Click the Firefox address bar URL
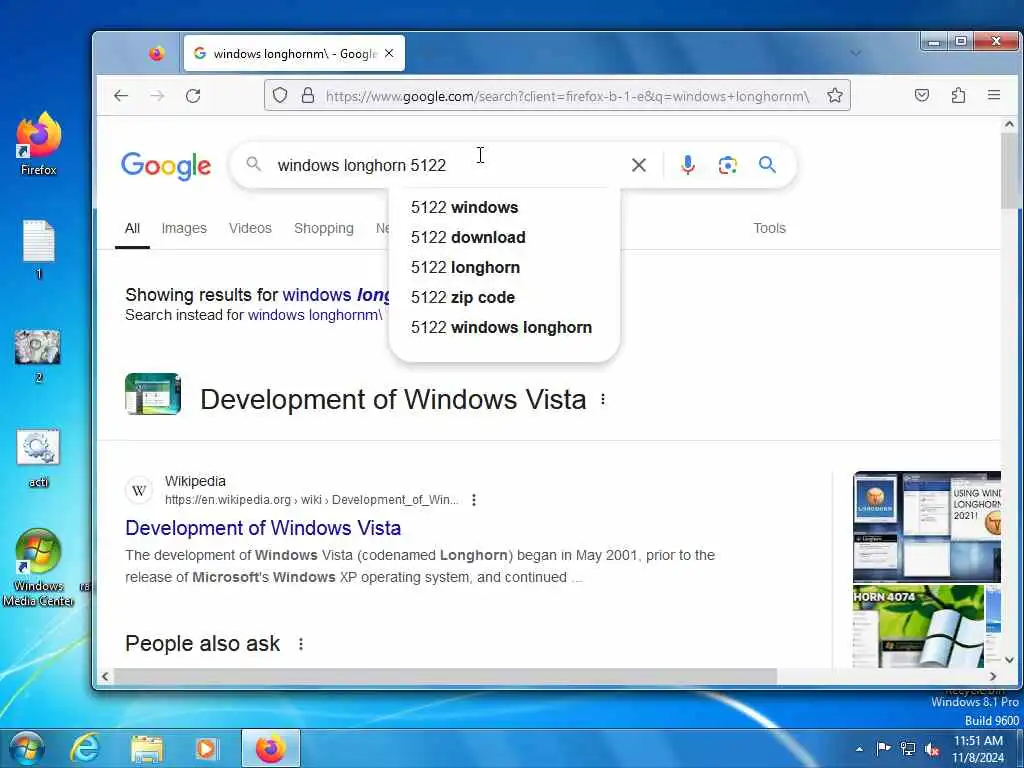The width and height of the screenshot is (1024, 768). pos(567,96)
